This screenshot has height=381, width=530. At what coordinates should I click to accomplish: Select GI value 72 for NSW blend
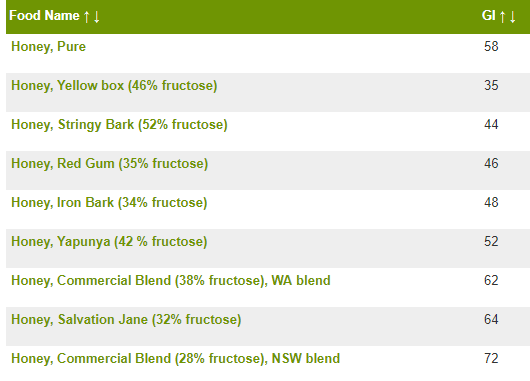(491, 358)
